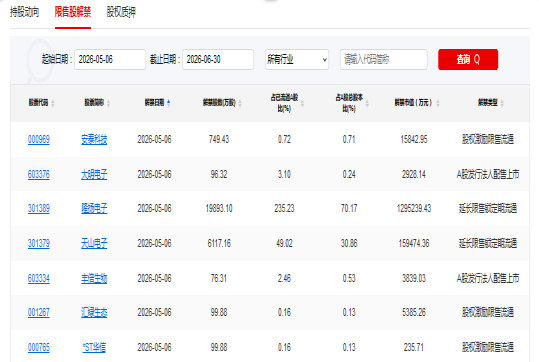
Task: Open stock code link 000969
Action: (39, 140)
